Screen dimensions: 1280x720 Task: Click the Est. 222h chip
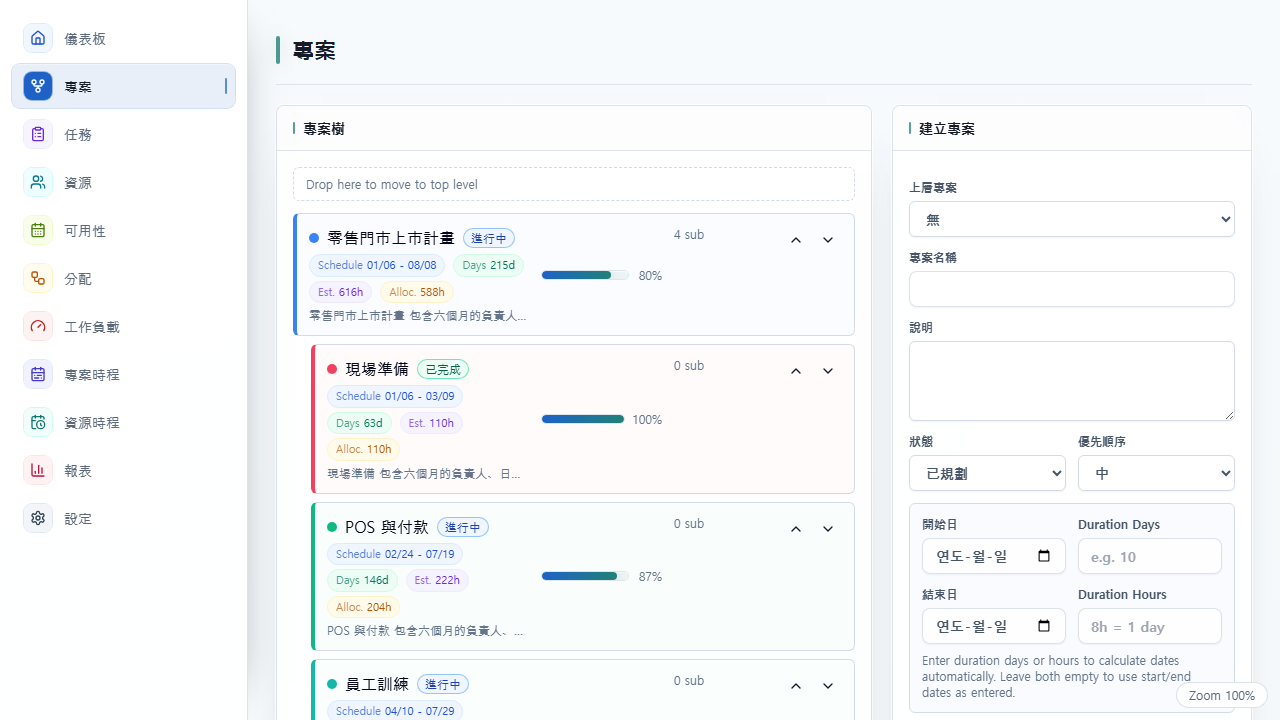coord(437,580)
